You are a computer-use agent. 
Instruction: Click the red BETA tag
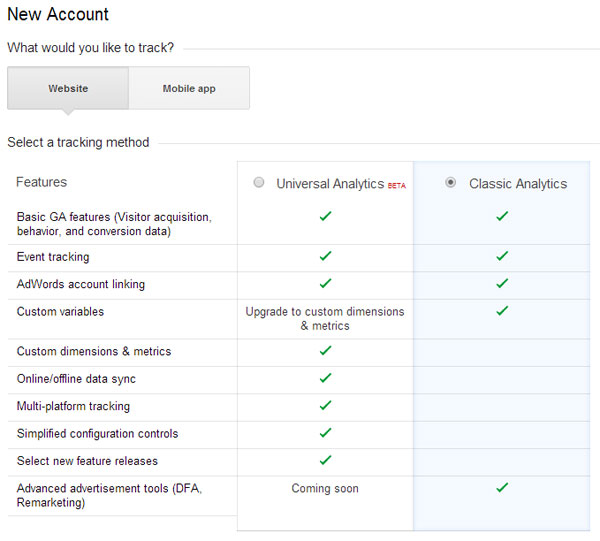tap(397, 186)
